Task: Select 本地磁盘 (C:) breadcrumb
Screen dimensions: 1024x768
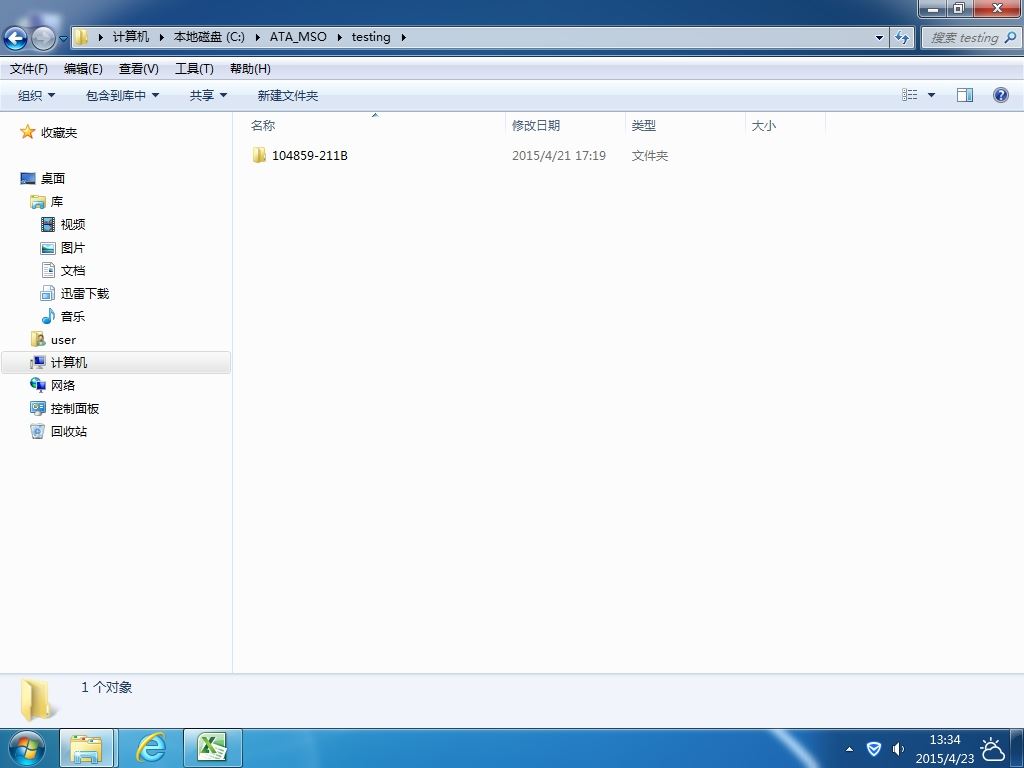Action: tap(209, 37)
